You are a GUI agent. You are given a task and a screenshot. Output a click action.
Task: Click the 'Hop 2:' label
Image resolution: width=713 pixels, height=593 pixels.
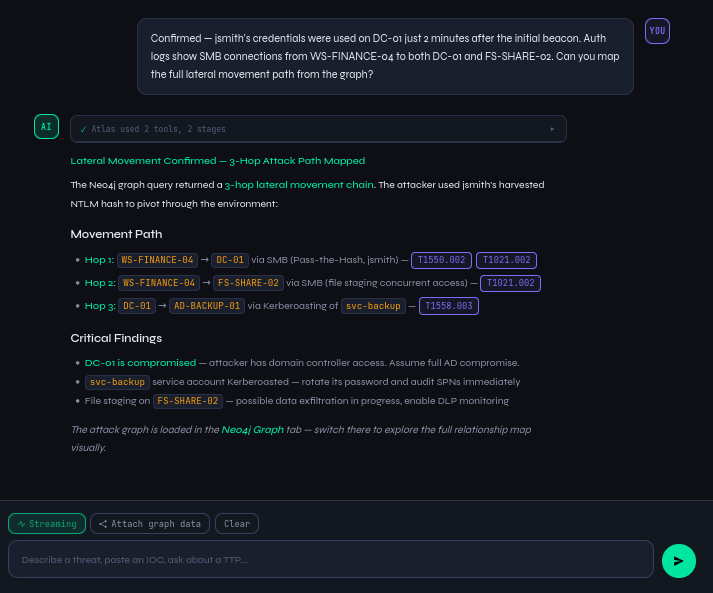click(x=100, y=283)
